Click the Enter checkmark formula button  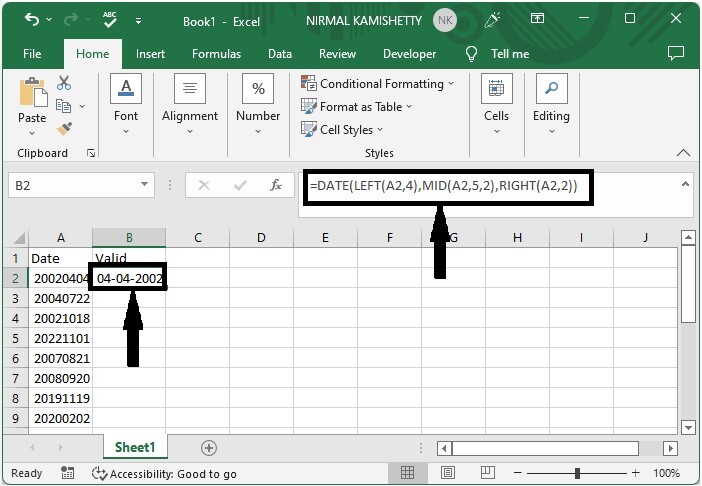[240, 185]
